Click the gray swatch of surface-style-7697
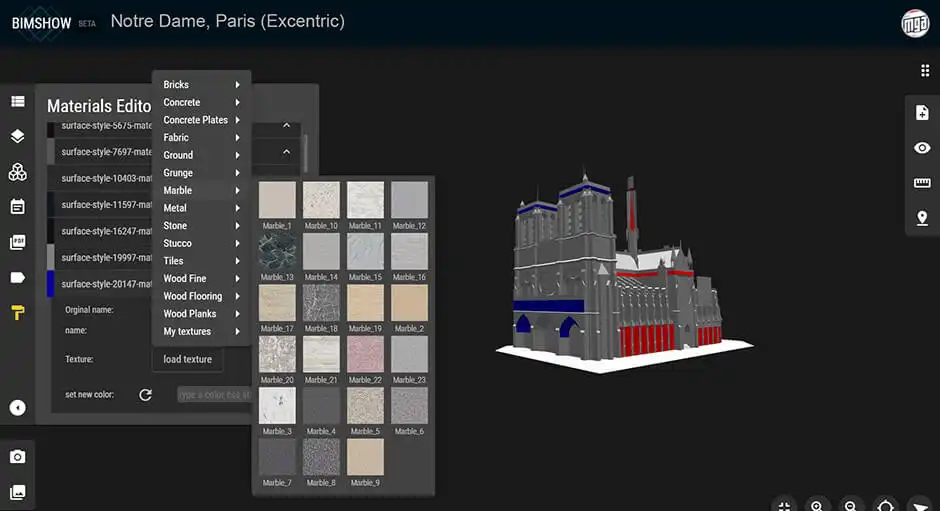This screenshot has height=511, width=940. point(51,152)
